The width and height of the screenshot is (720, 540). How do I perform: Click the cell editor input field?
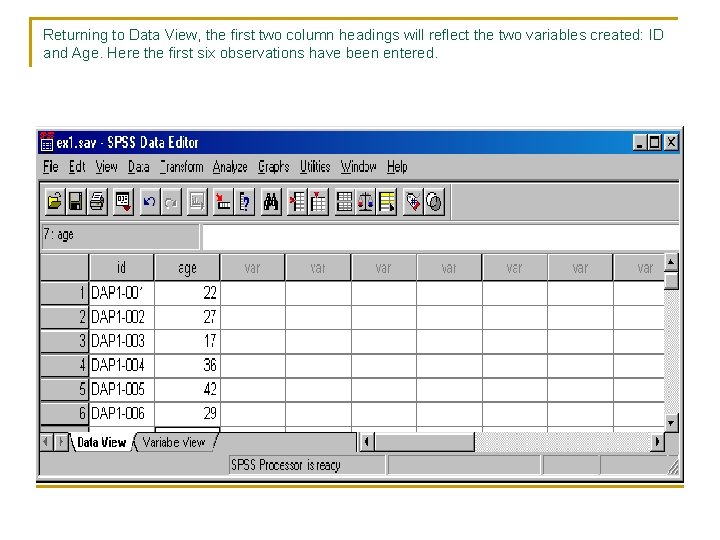click(x=441, y=237)
